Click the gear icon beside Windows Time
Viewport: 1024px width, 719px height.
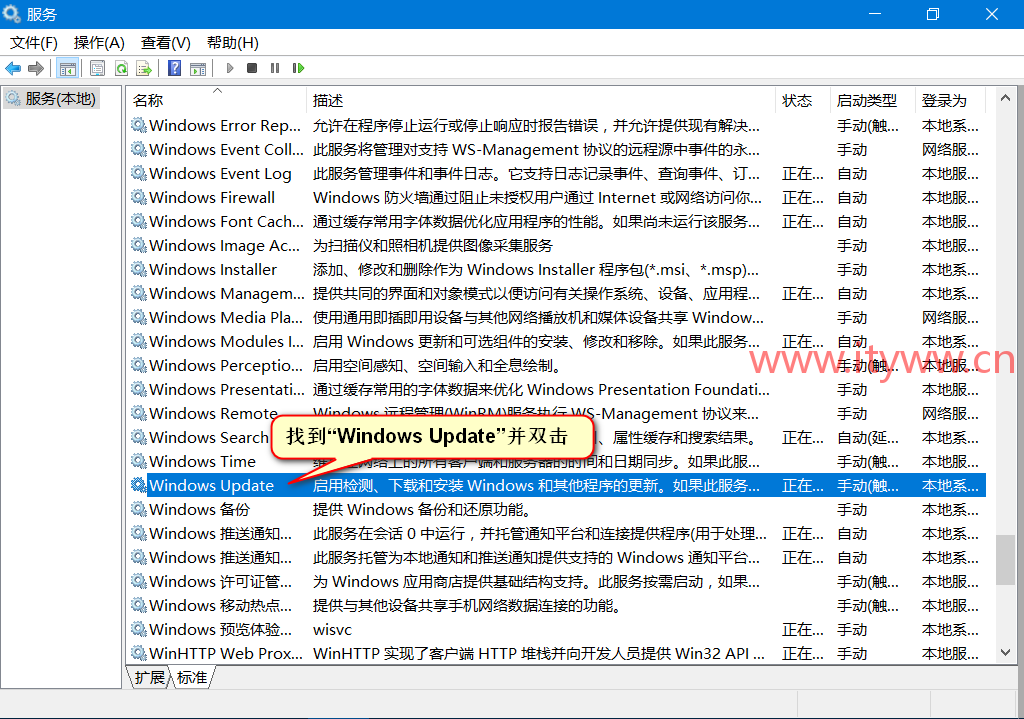(x=138, y=461)
